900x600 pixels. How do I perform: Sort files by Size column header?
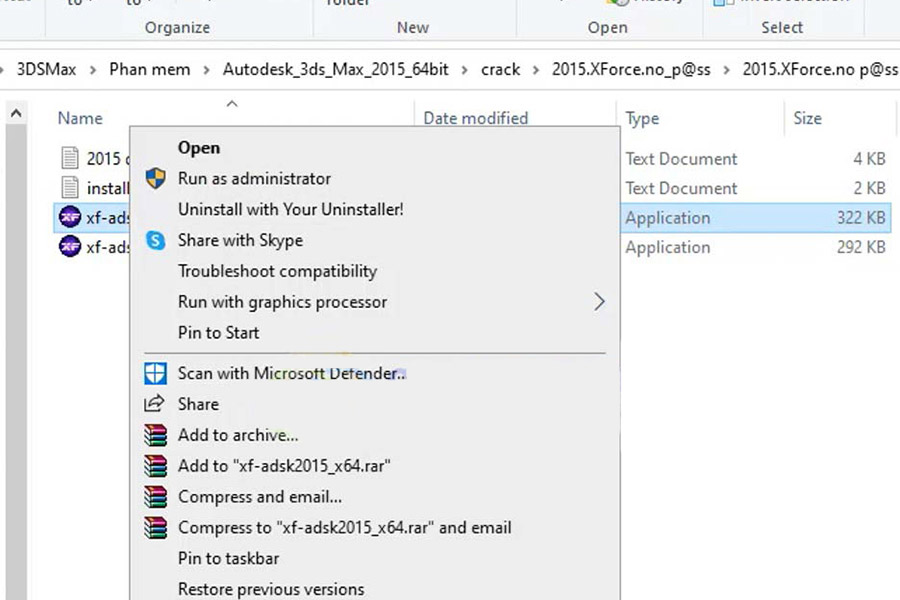point(807,118)
